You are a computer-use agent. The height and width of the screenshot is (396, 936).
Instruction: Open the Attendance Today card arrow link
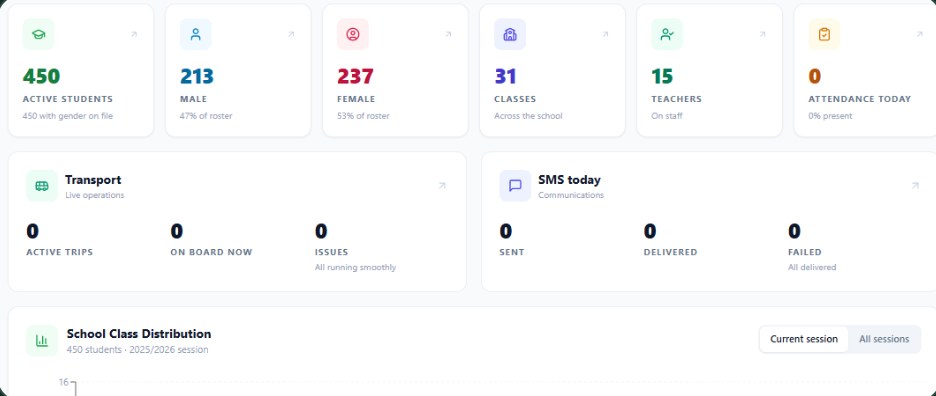919,35
